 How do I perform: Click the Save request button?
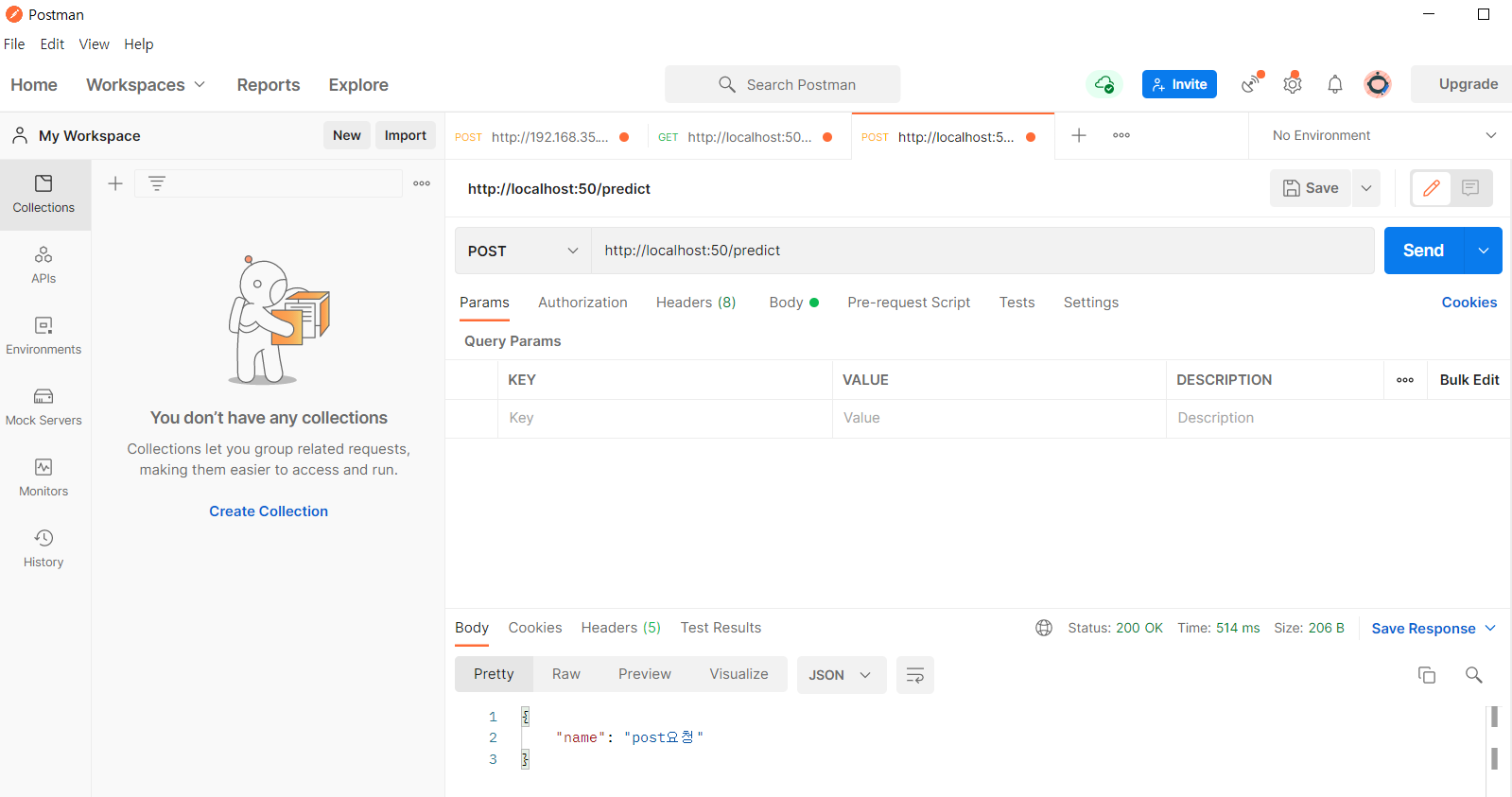1311,188
